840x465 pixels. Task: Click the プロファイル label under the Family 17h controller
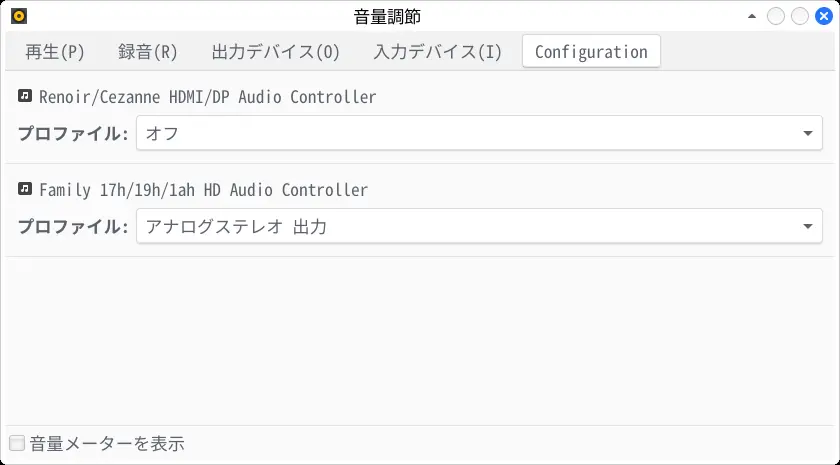click(72, 226)
